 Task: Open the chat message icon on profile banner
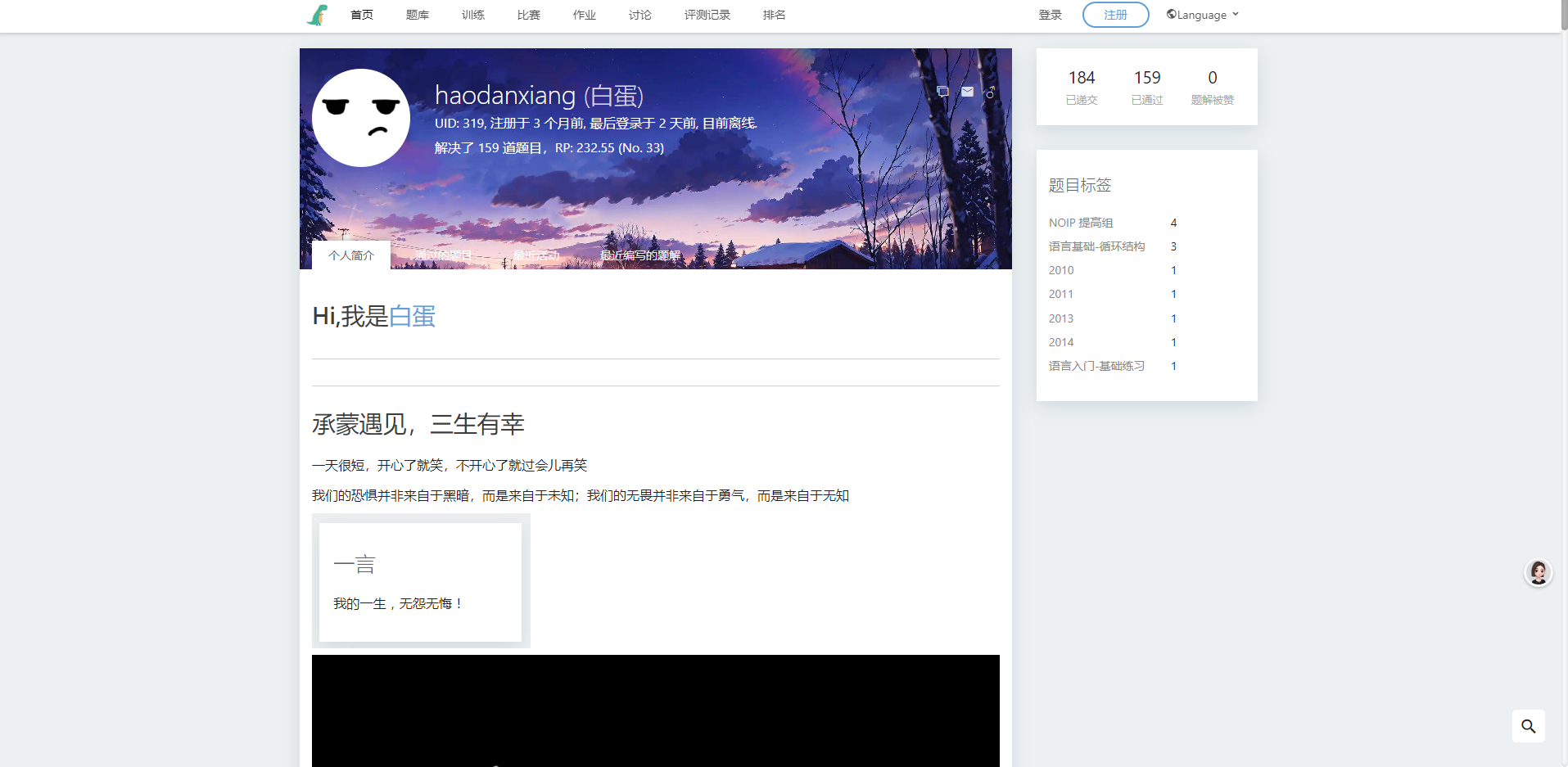[x=942, y=92]
